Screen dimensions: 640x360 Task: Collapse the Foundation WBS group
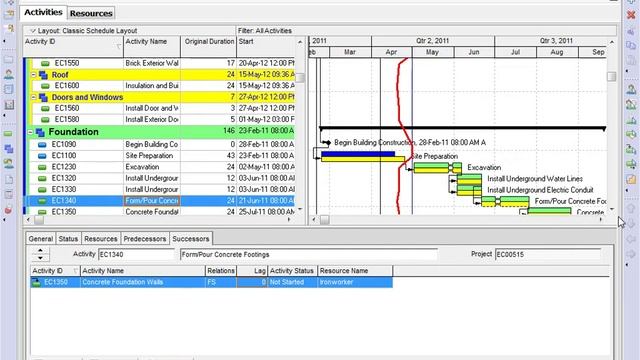click(x=31, y=132)
